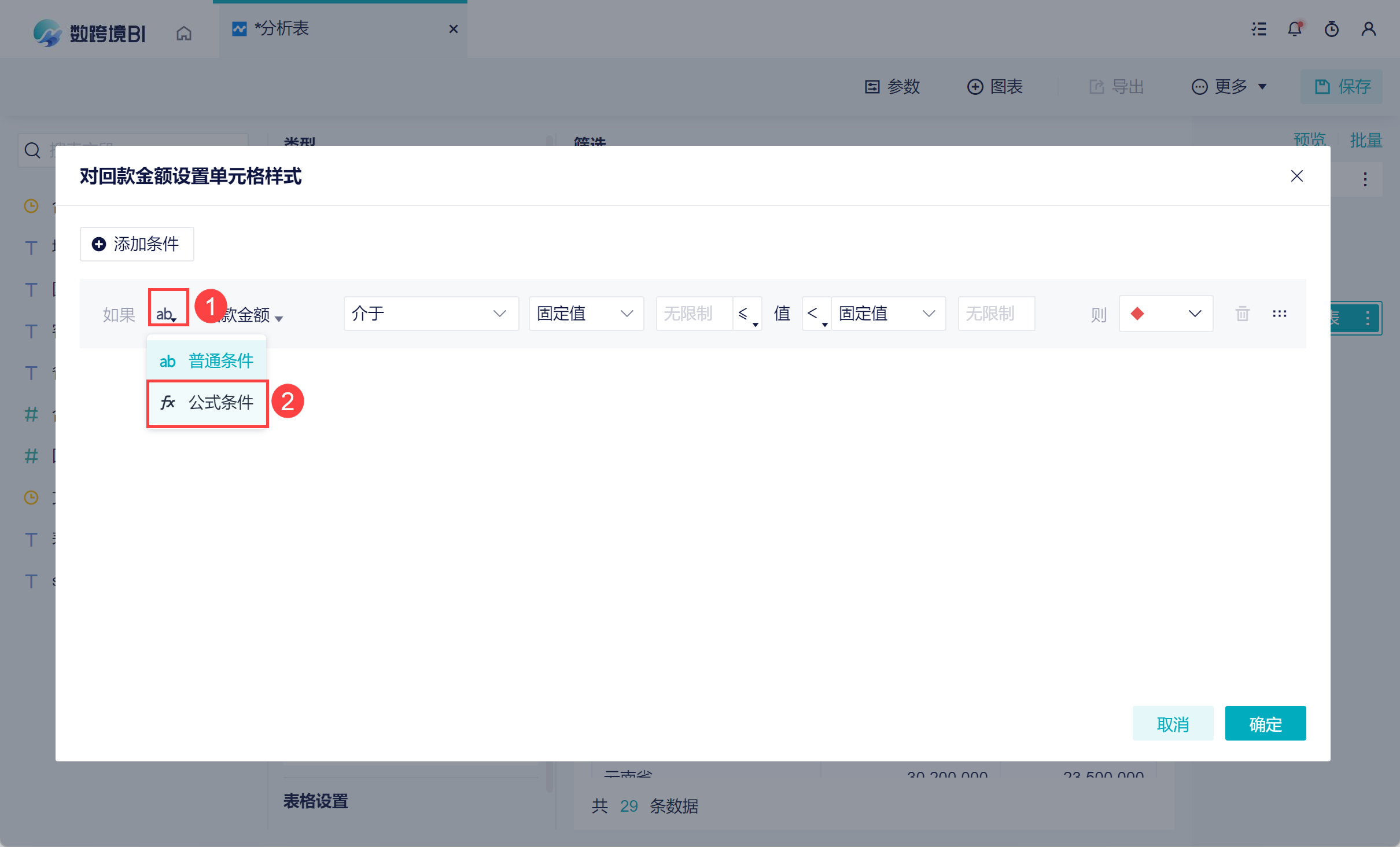Click the 添加条件 button
The height and width of the screenshot is (847, 1400).
pyautogui.click(x=137, y=244)
